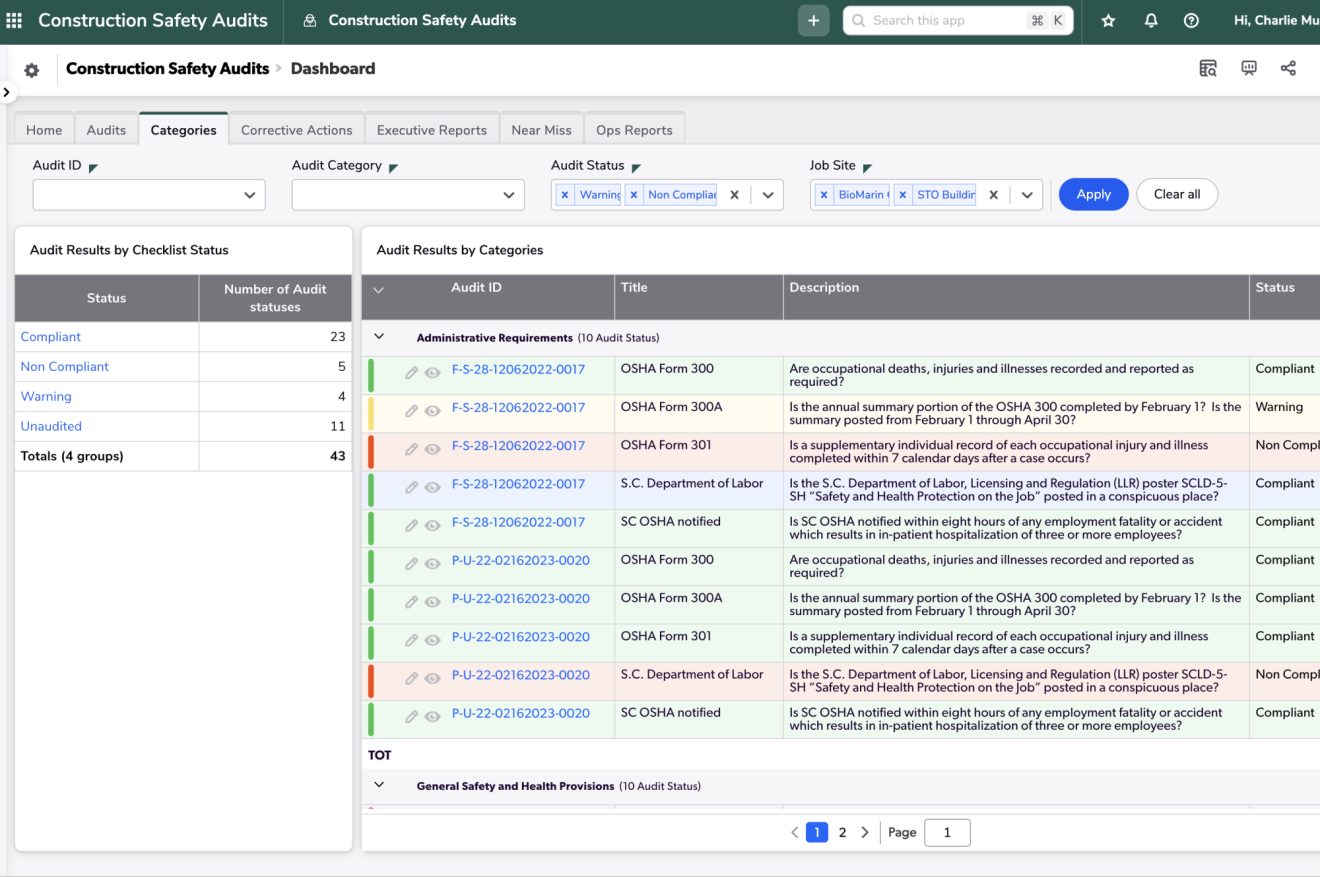
Task: Open the Near Miss tab
Action: pyautogui.click(x=541, y=130)
